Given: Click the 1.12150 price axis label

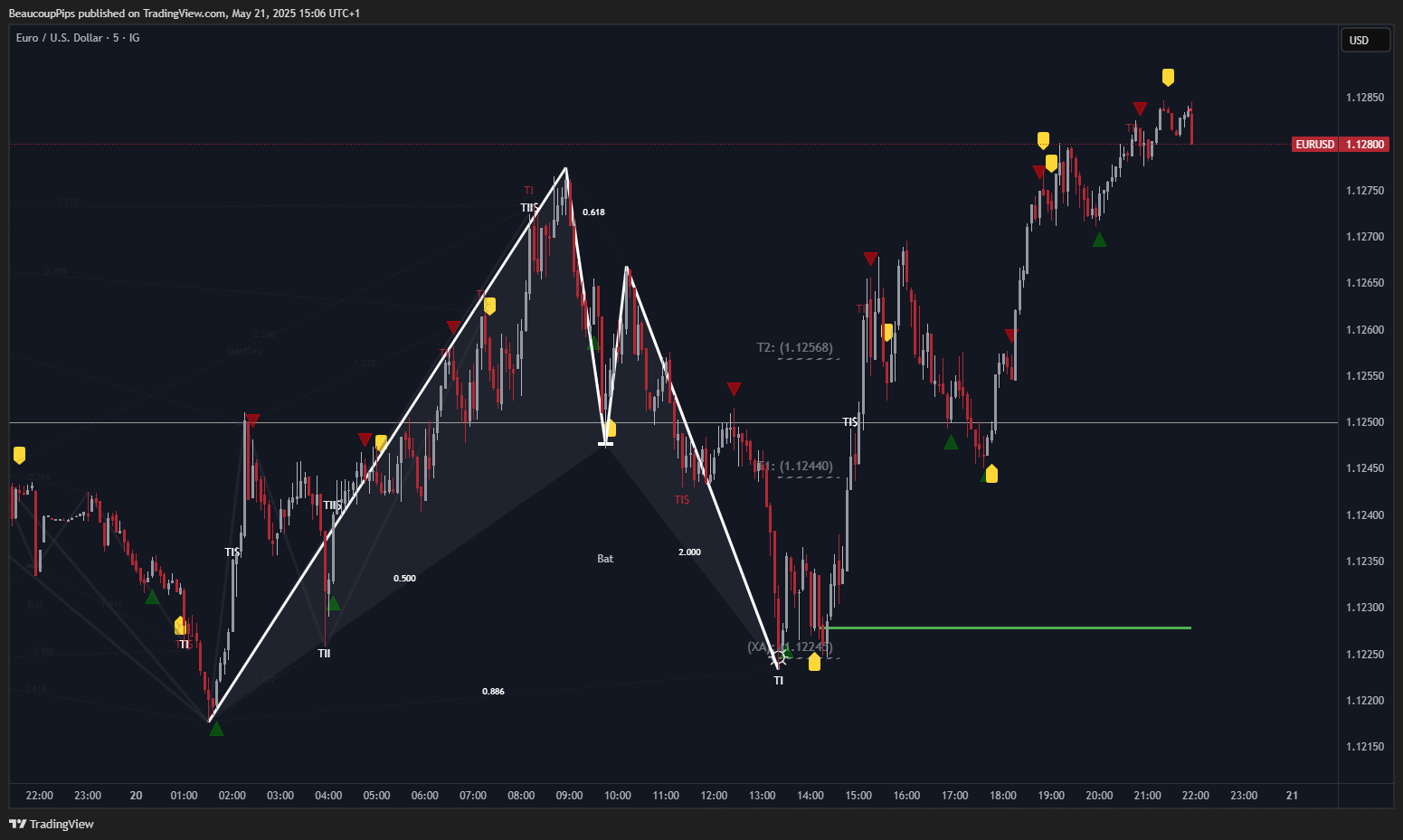Looking at the screenshot, I should (1364, 747).
